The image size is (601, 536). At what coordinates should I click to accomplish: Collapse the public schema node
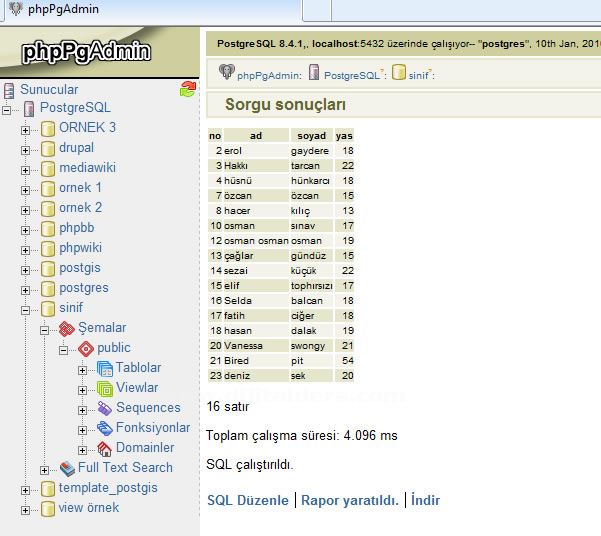coord(63,350)
